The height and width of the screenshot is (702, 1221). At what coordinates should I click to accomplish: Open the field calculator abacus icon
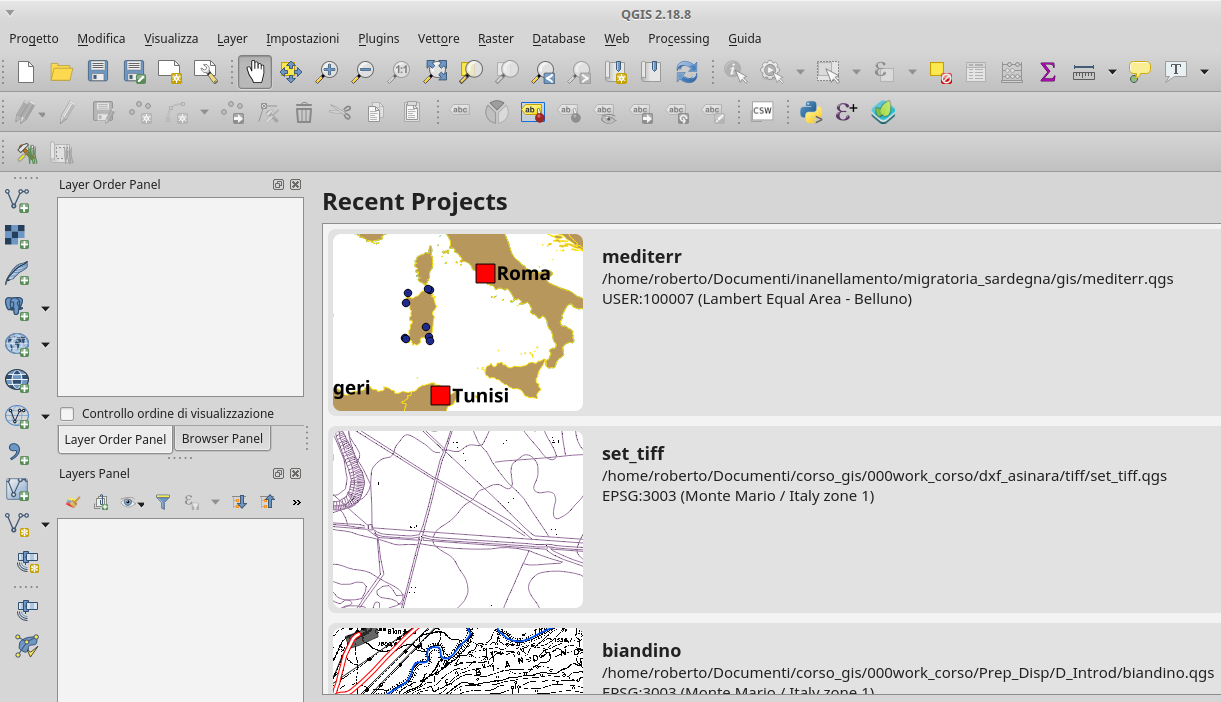coord(1012,71)
